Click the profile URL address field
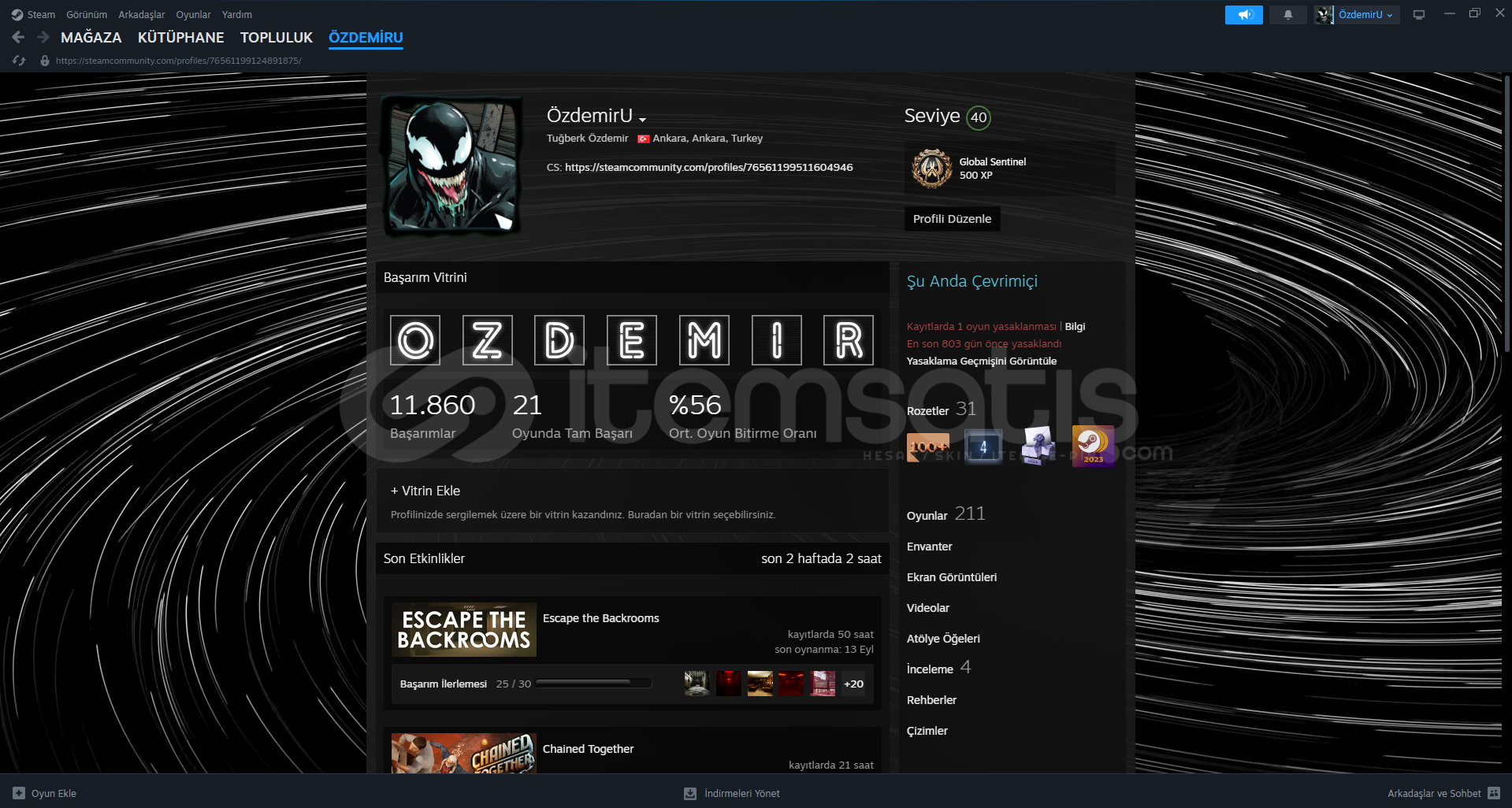 pyautogui.click(x=179, y=61)
